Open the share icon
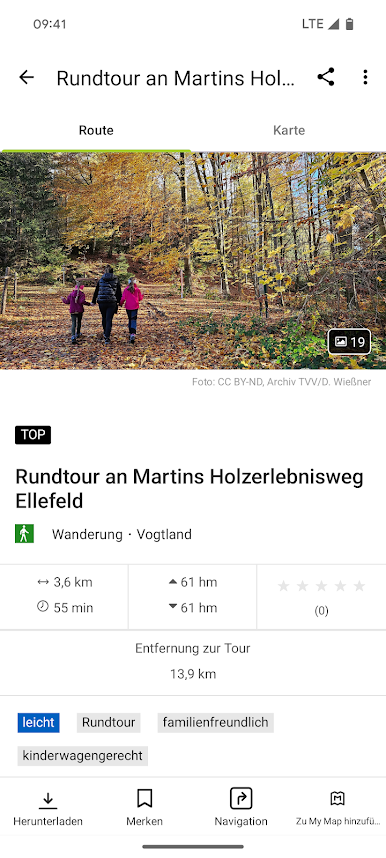Image resolution: width=386 pixels, height=858 pixels. pyautogui.click(x=326, y=77)
